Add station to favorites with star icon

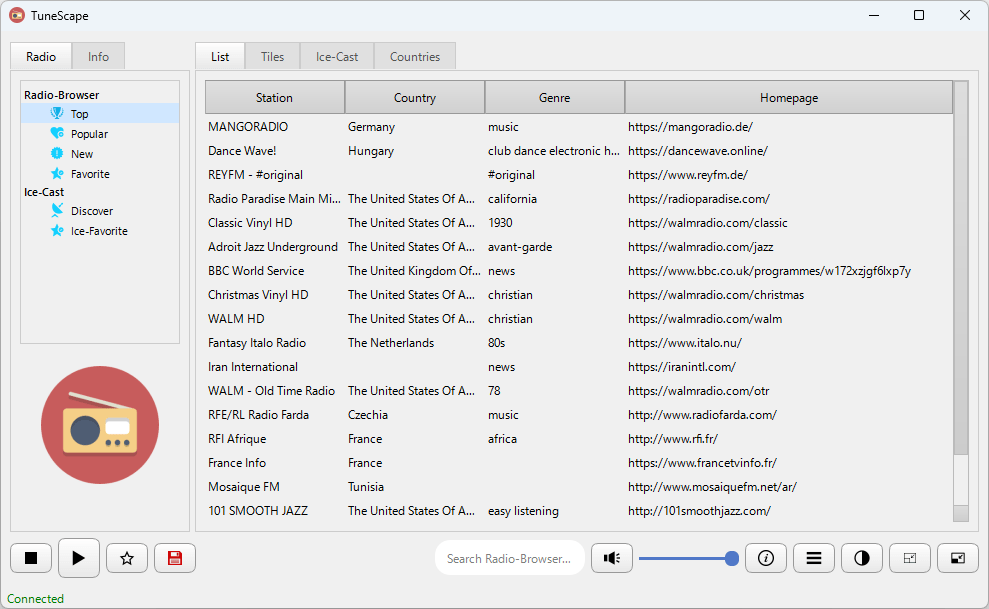pos(127,558)
